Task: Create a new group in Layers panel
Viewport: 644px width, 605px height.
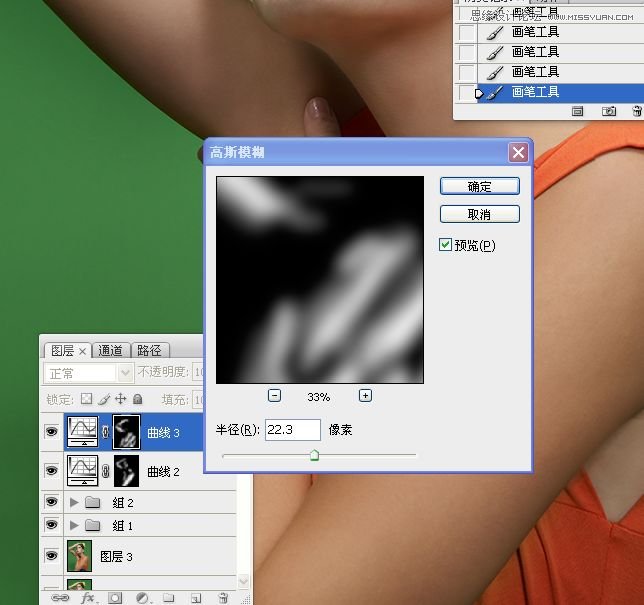Action: pos(168,598)
